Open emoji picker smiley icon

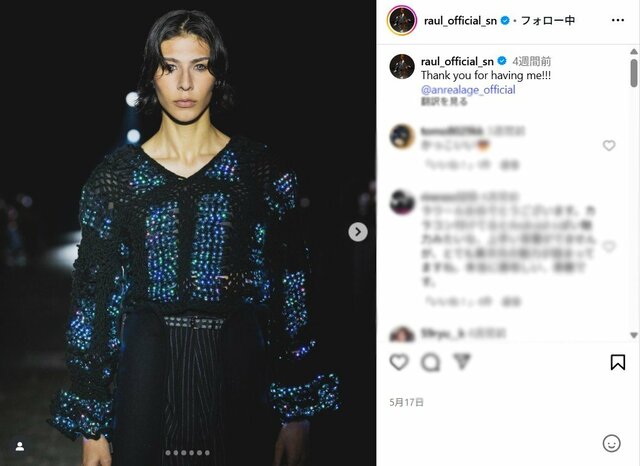(x=611, y=443)
